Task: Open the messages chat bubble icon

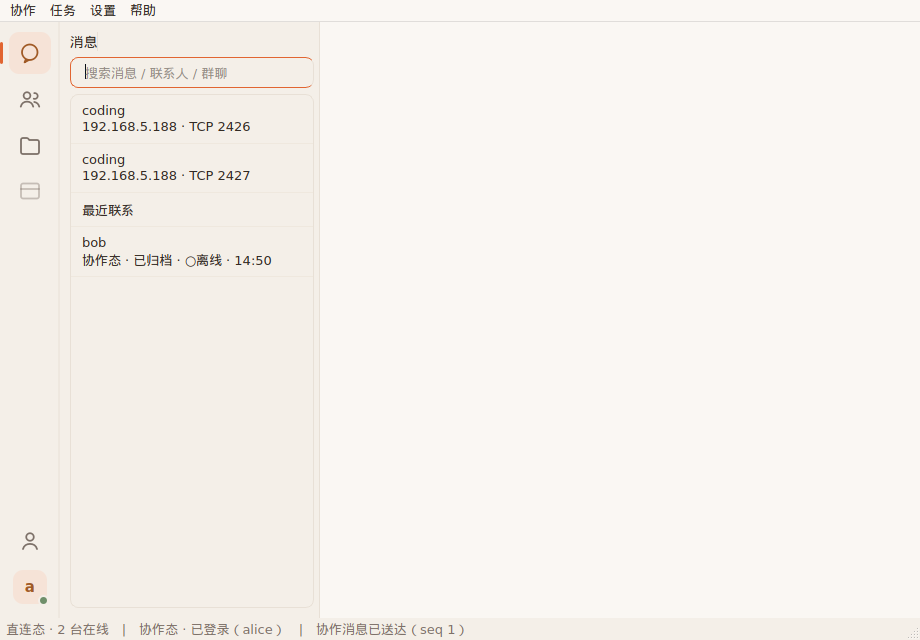Action: [x=30, y=53]
